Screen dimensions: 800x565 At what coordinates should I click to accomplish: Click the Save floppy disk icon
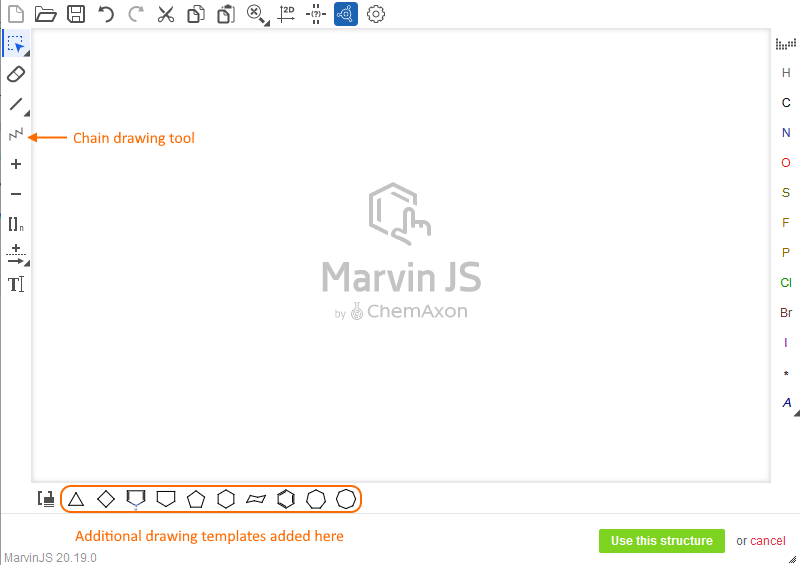tap(76, 14)
